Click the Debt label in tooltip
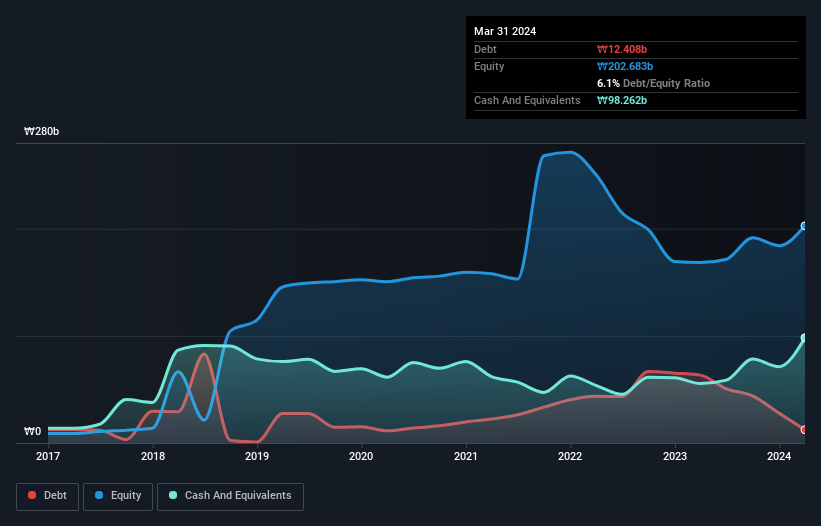821x526 pixels. [485, 49]
